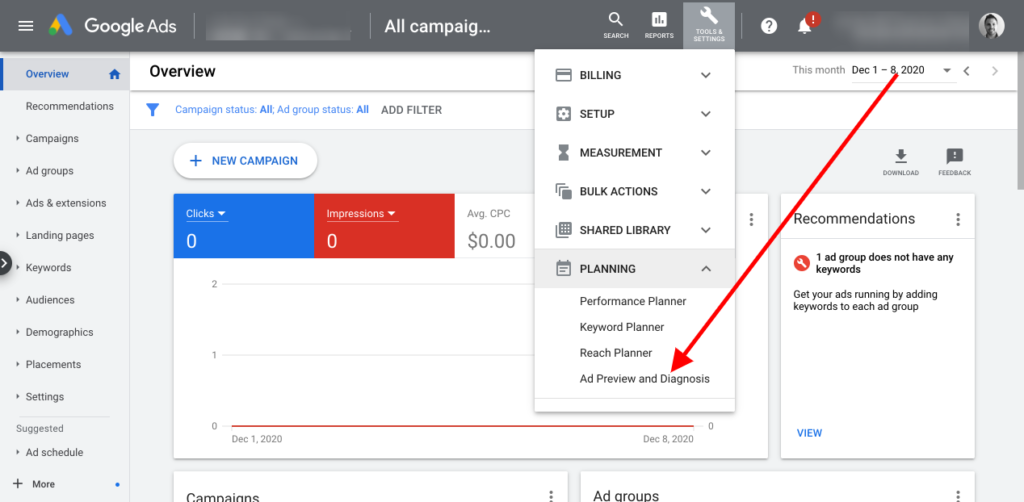Go to next date range arrow

pyautogui.click(x=995, y=71)
